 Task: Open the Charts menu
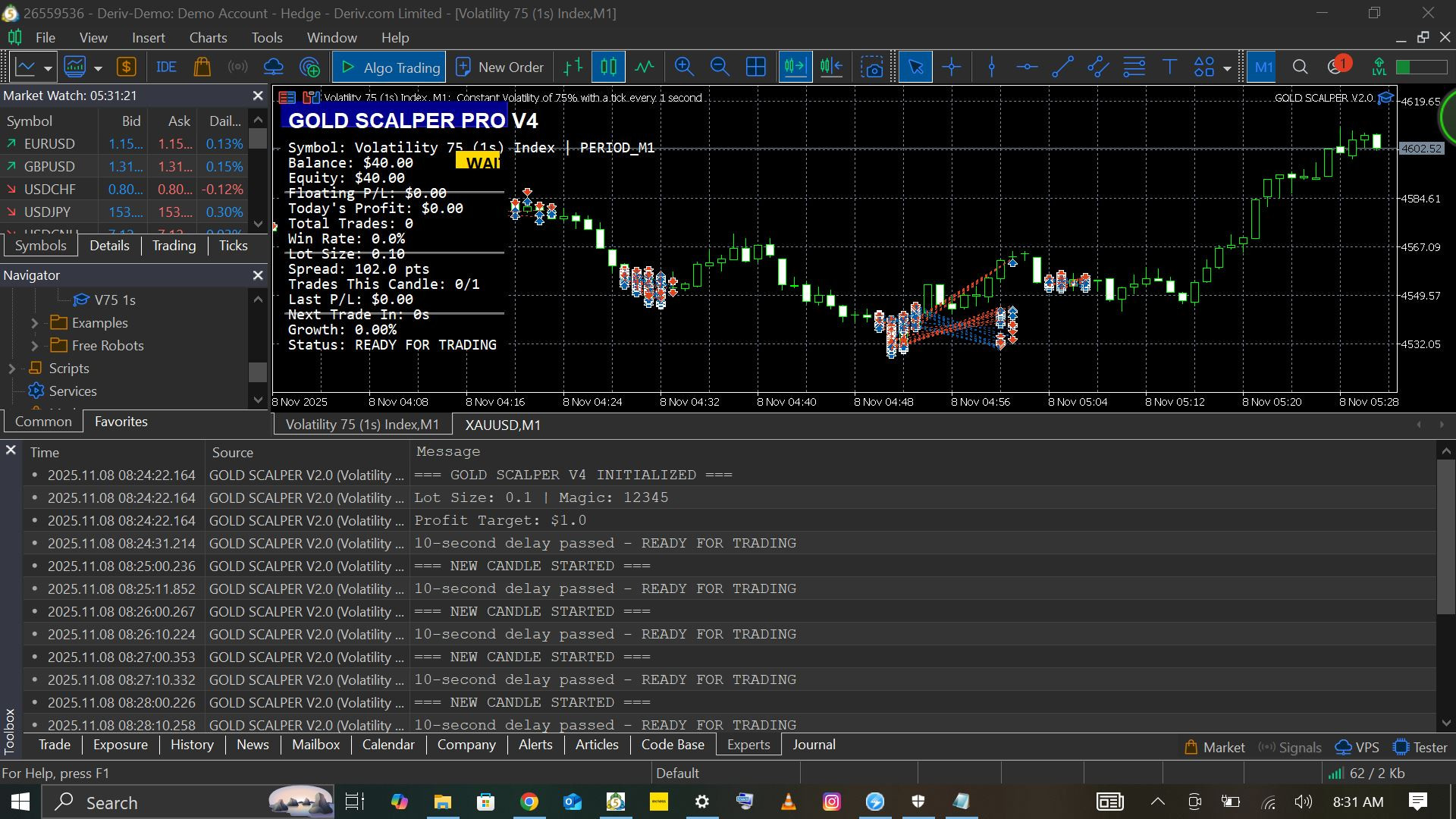pos(208,37)
